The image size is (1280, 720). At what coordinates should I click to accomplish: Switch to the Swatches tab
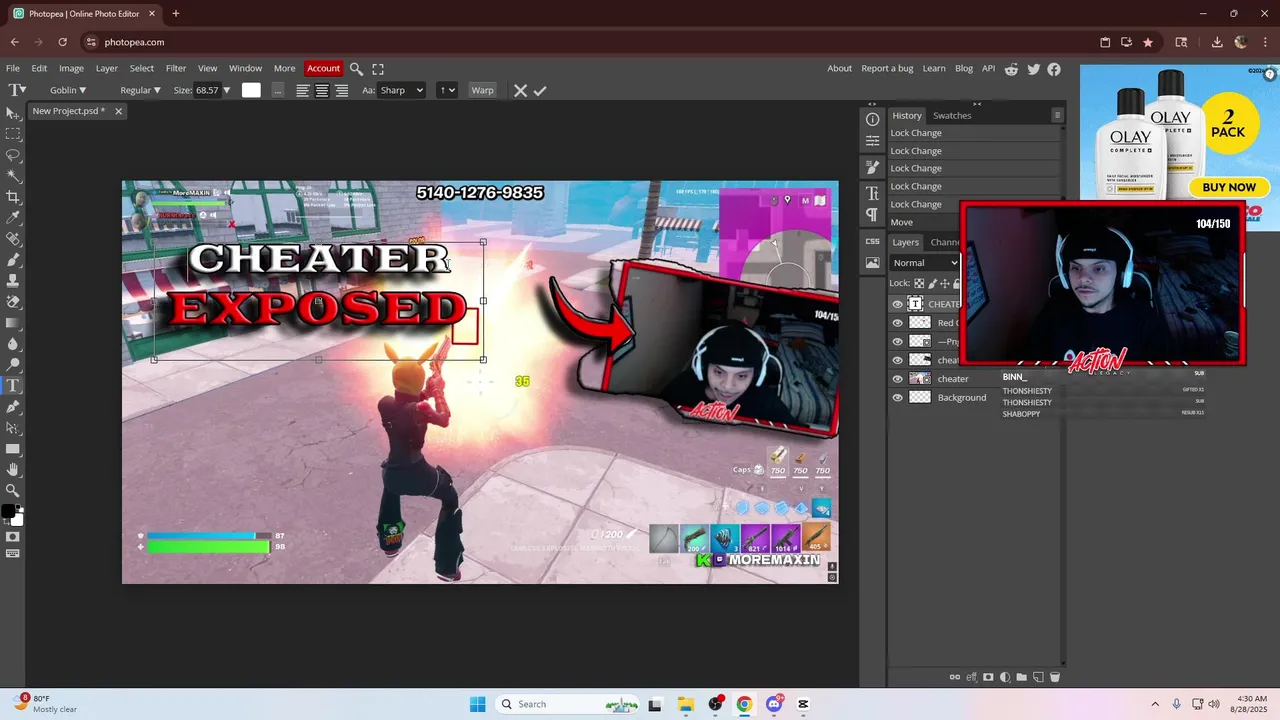coord(952,115)
